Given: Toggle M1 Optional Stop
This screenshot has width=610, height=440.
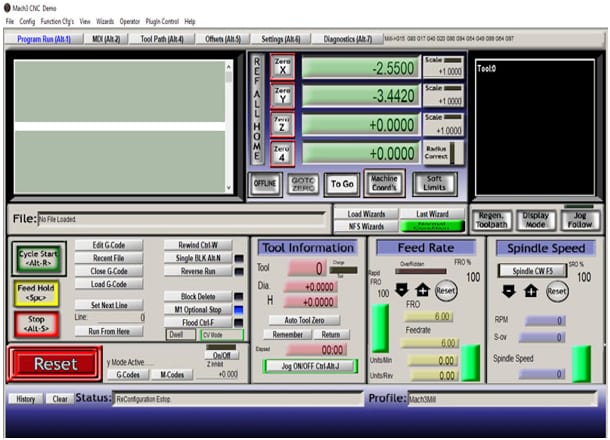Looking at the screenshot, I should (x=198, y=310).
